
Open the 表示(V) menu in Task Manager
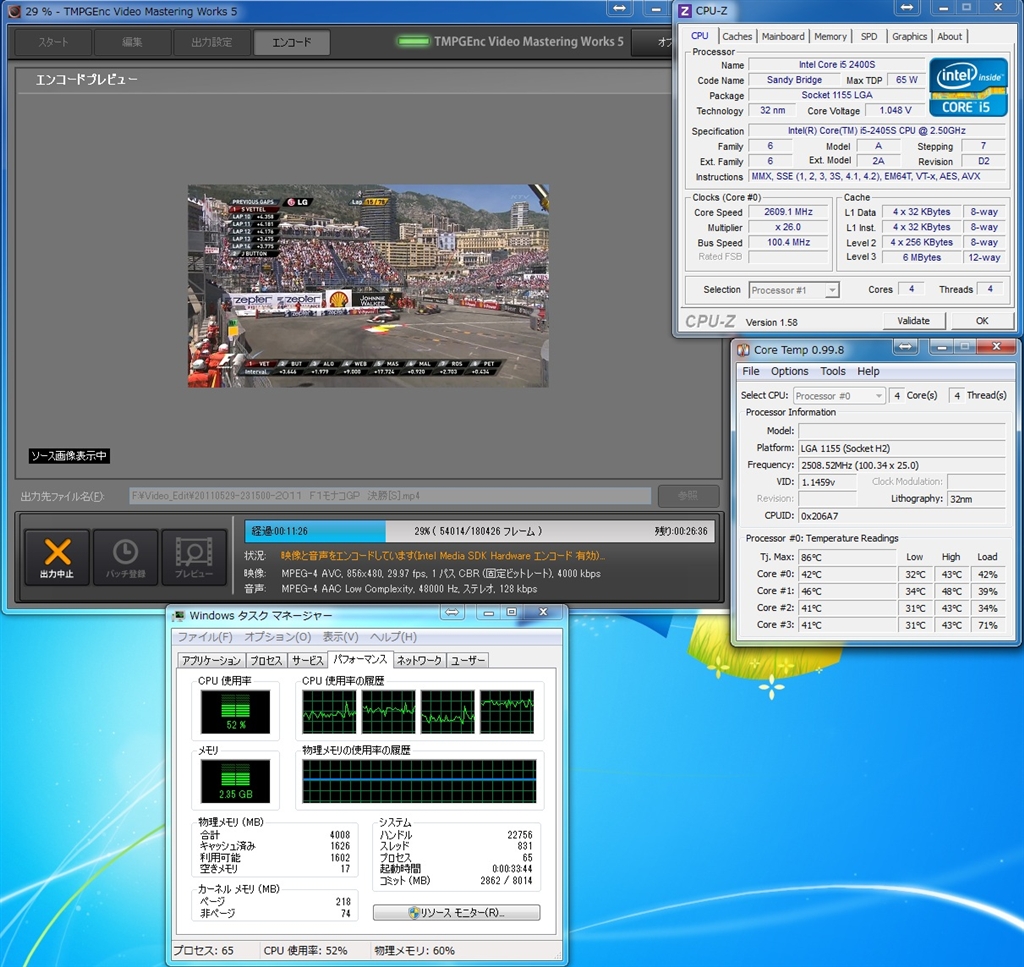click(340, 637)
